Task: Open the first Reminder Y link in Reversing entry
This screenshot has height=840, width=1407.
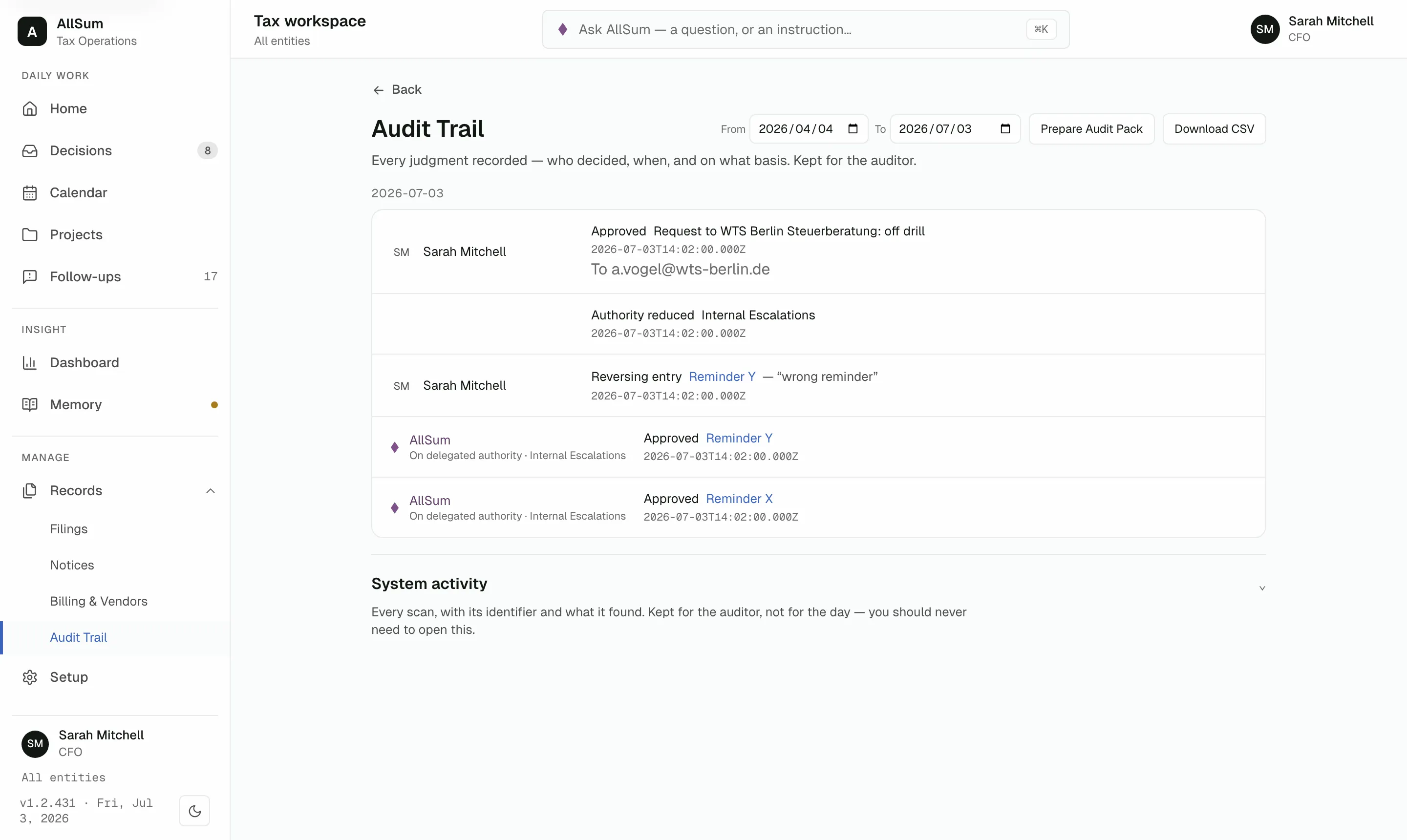Action: 722,377
